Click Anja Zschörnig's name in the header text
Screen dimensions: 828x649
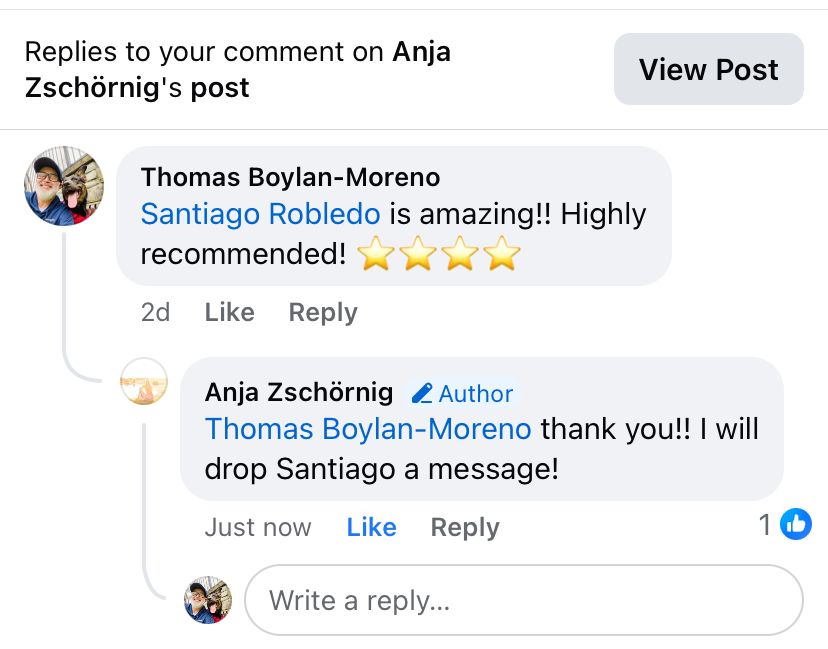238,69
